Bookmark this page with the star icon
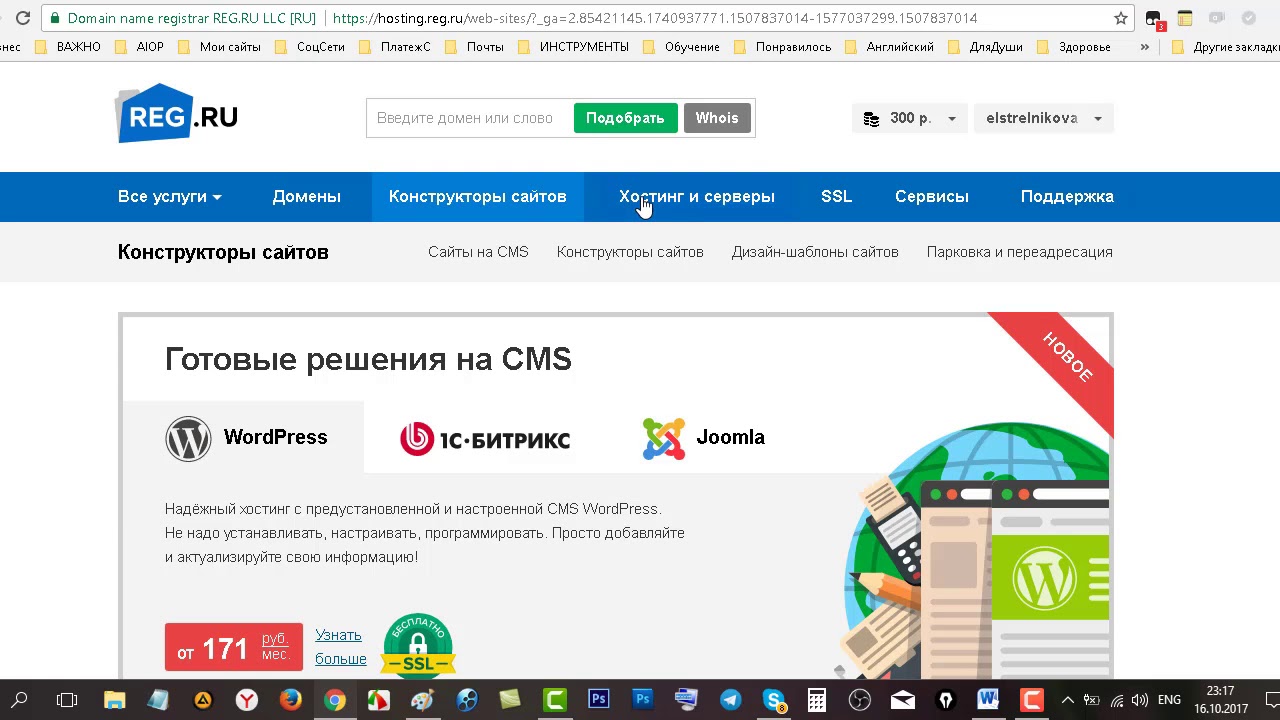 click(x=1121, y=18)
